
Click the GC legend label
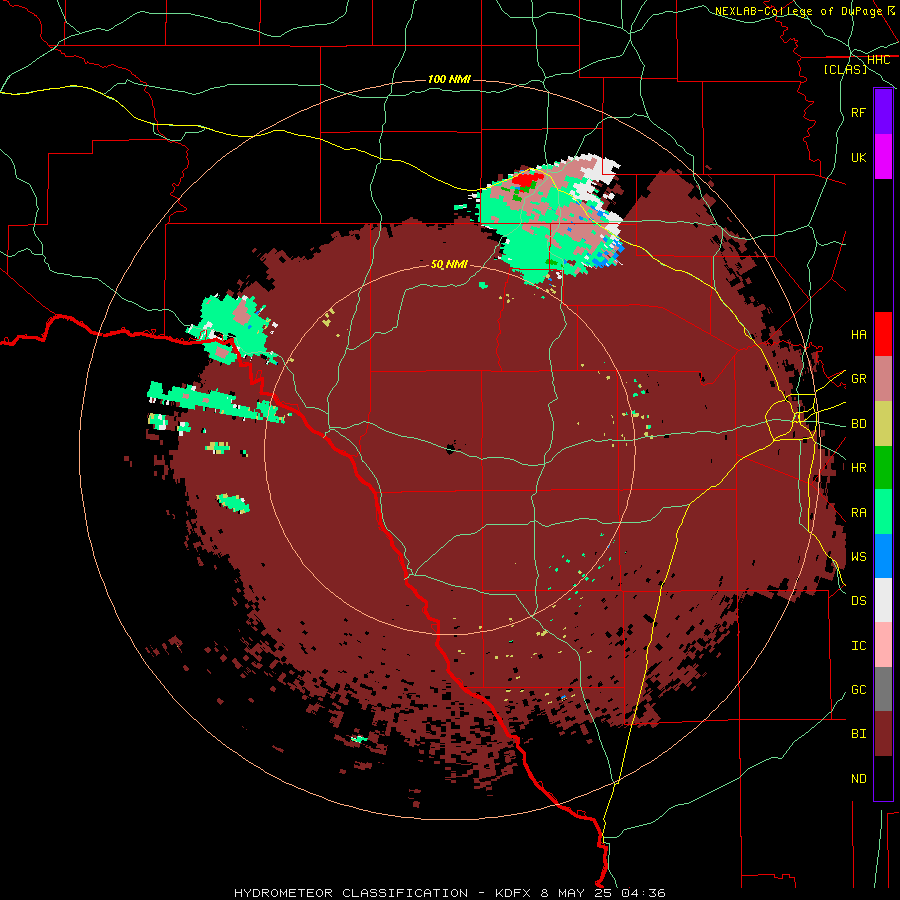pyautogui.click(x=859, y=689)
